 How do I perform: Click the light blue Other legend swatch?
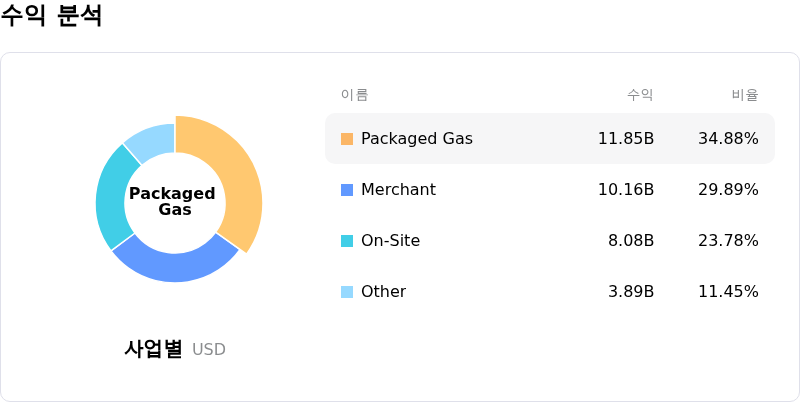click(347, 292)
